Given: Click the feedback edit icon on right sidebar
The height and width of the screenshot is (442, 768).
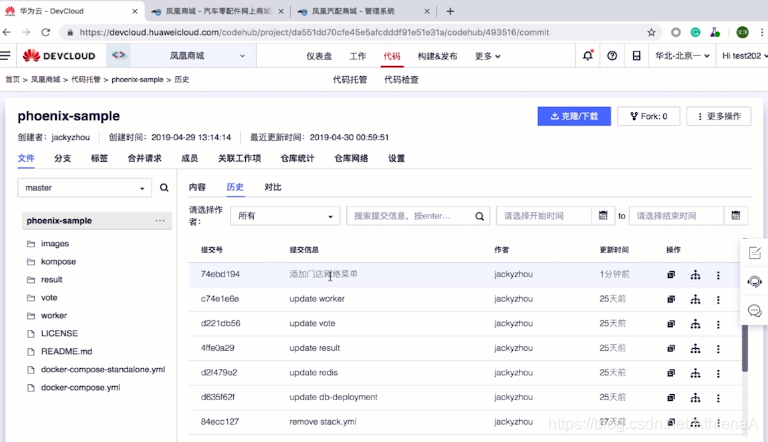Looking at the screenshot, I should point(754,253).
